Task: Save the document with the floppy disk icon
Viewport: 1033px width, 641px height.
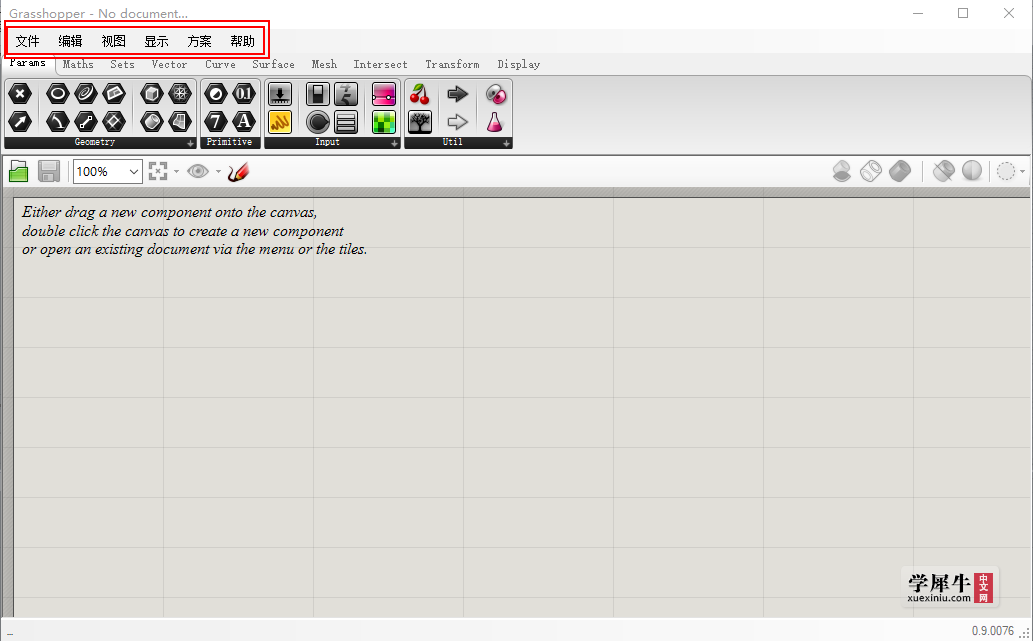Action: [x=49, y=171]
